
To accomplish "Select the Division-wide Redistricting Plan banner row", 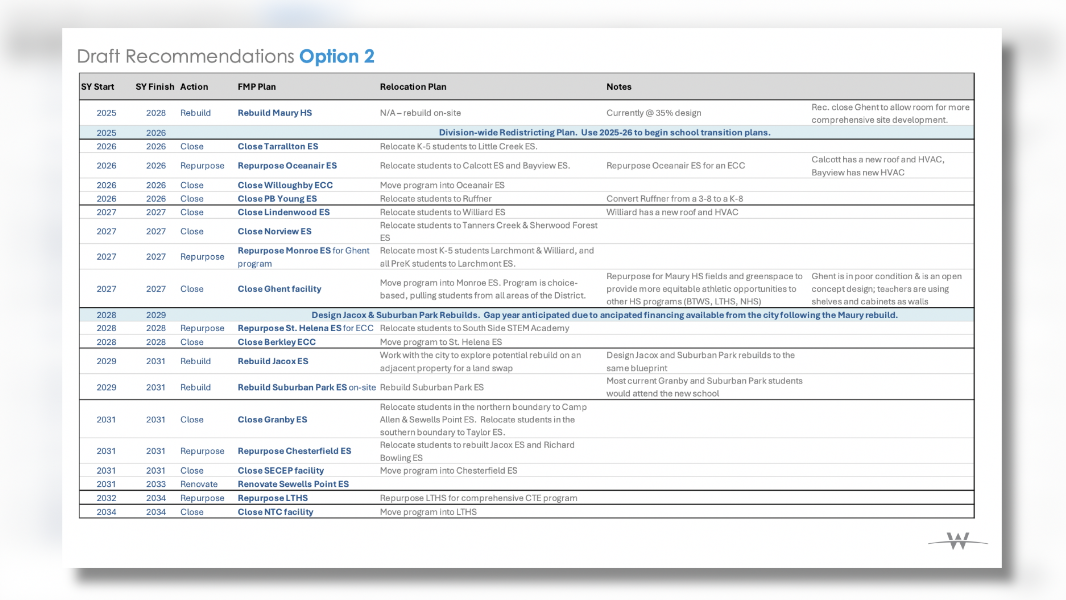I will tap(604, 132).
